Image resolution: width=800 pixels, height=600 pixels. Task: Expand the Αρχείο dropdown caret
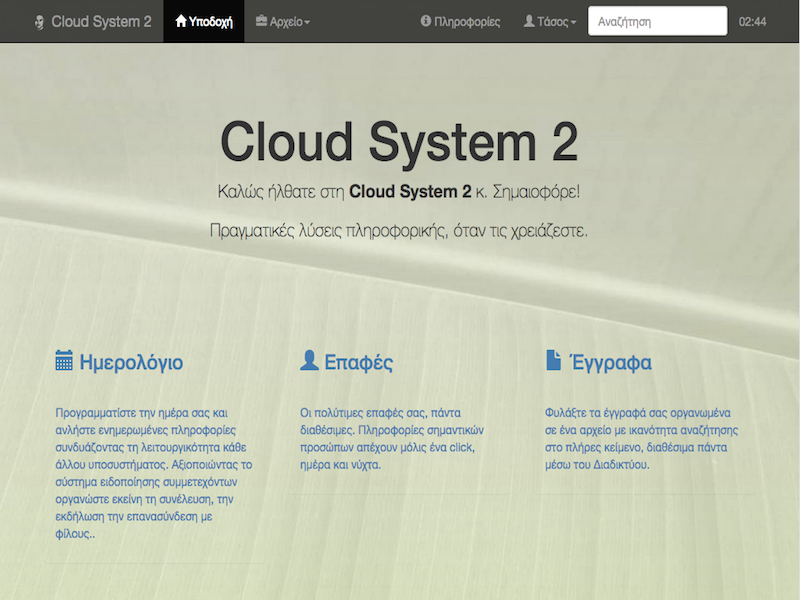coord(307,22)
